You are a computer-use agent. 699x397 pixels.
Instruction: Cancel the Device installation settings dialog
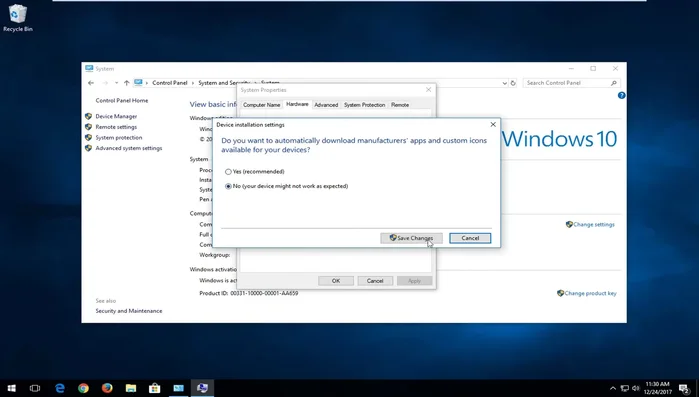click(470, 238)
